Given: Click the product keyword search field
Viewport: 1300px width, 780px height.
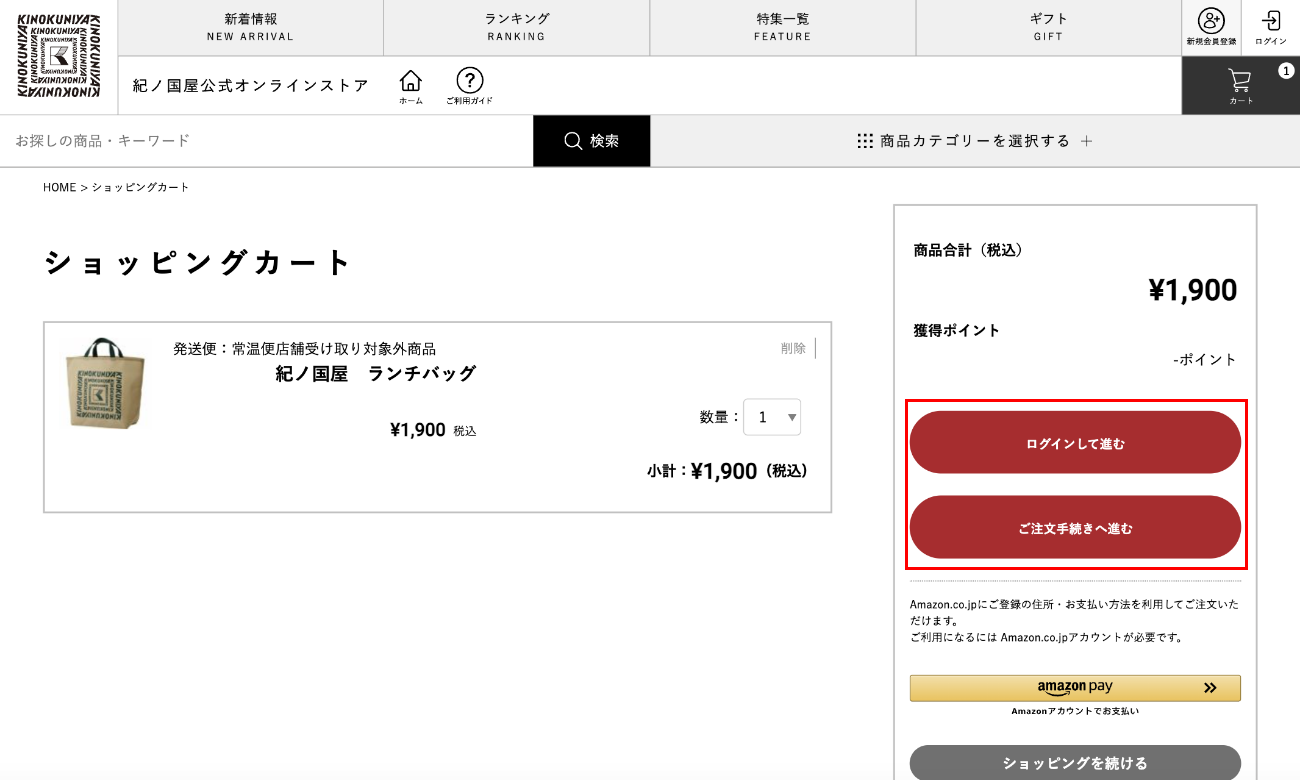Looking at the screenshot, I should point(266,141).
